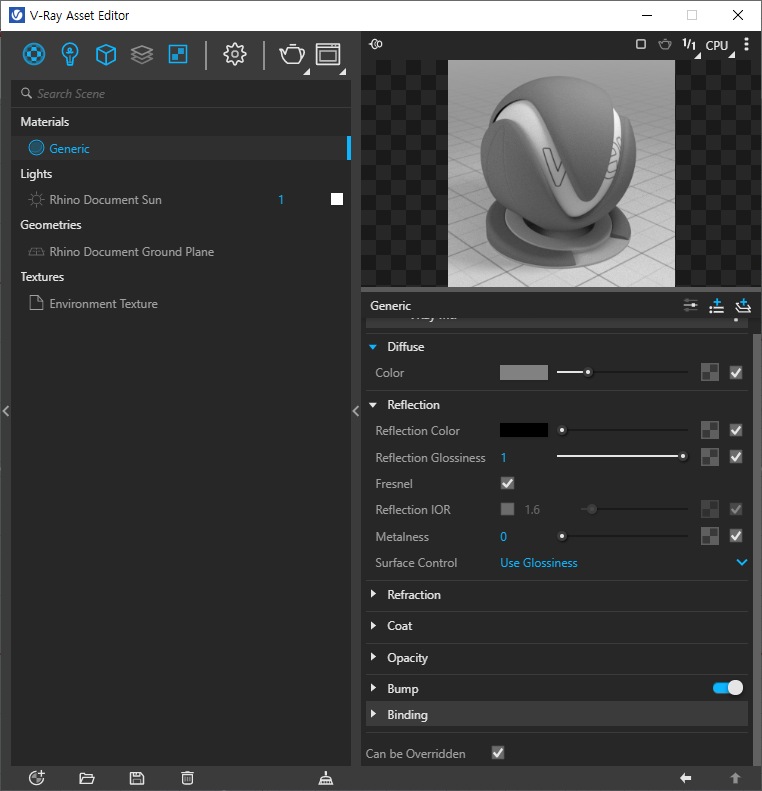Click the Add Layer icon
Screen dimensions: 762x791
coord(743,305)
